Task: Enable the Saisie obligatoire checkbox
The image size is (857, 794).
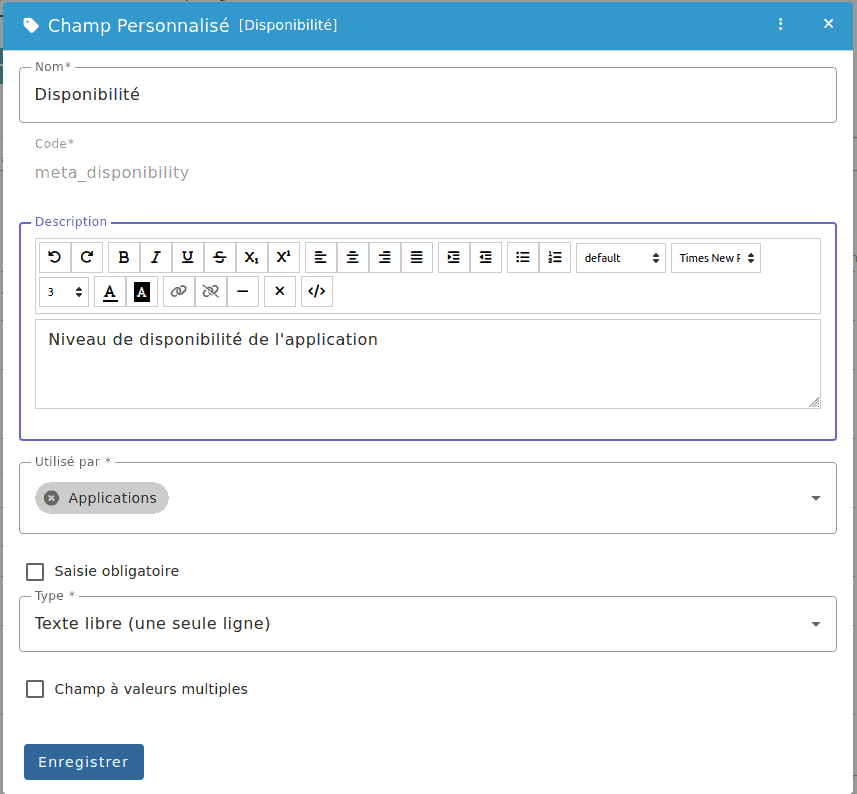Action: [36, 572]
